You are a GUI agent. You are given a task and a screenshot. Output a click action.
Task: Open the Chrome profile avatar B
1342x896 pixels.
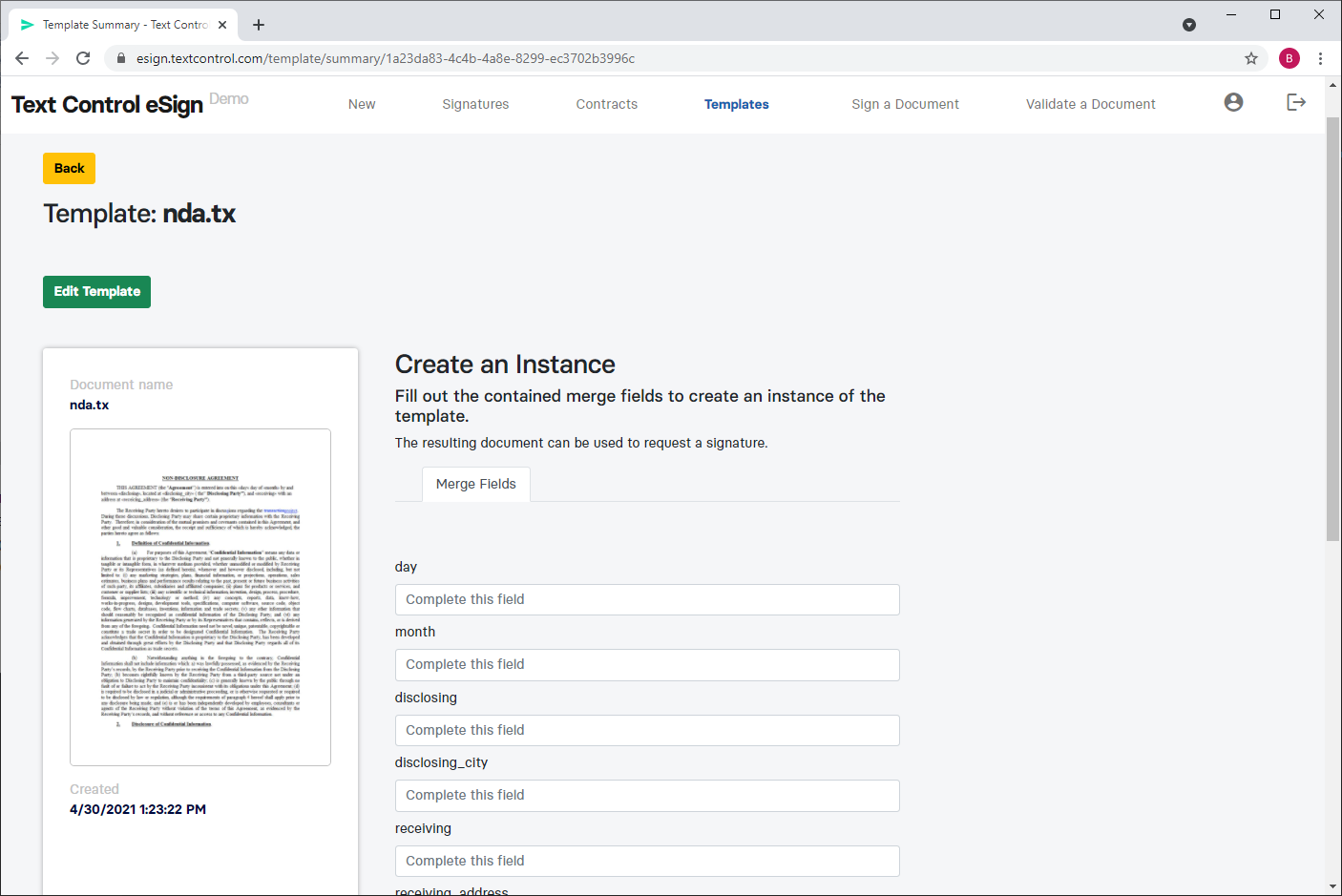(1290, 58)
